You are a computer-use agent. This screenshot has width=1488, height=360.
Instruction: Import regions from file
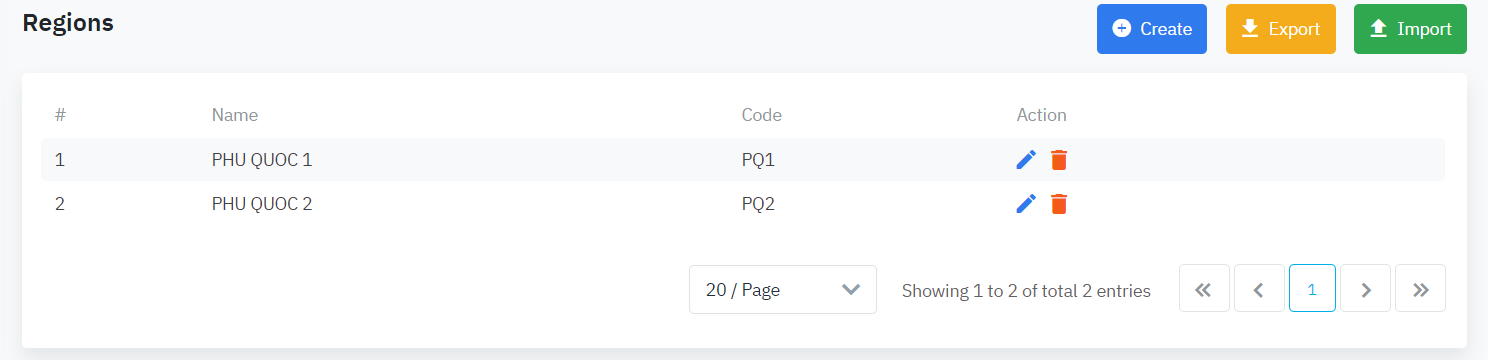pos(1410,29)
